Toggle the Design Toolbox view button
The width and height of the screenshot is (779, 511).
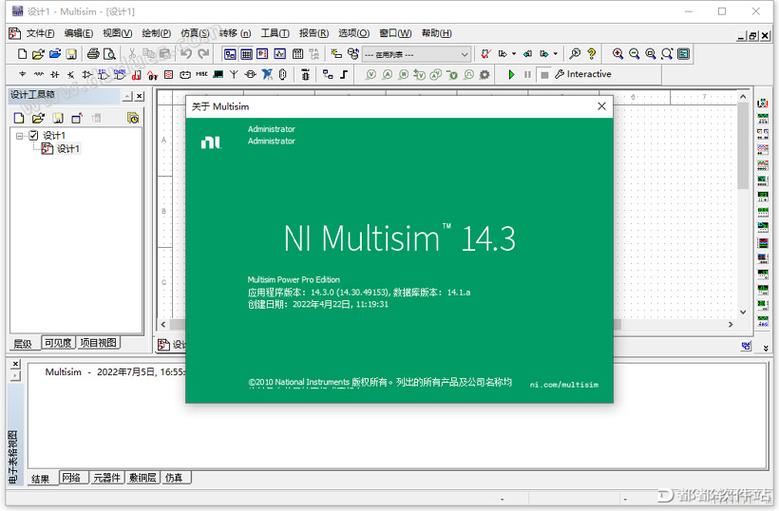point(230,54)
